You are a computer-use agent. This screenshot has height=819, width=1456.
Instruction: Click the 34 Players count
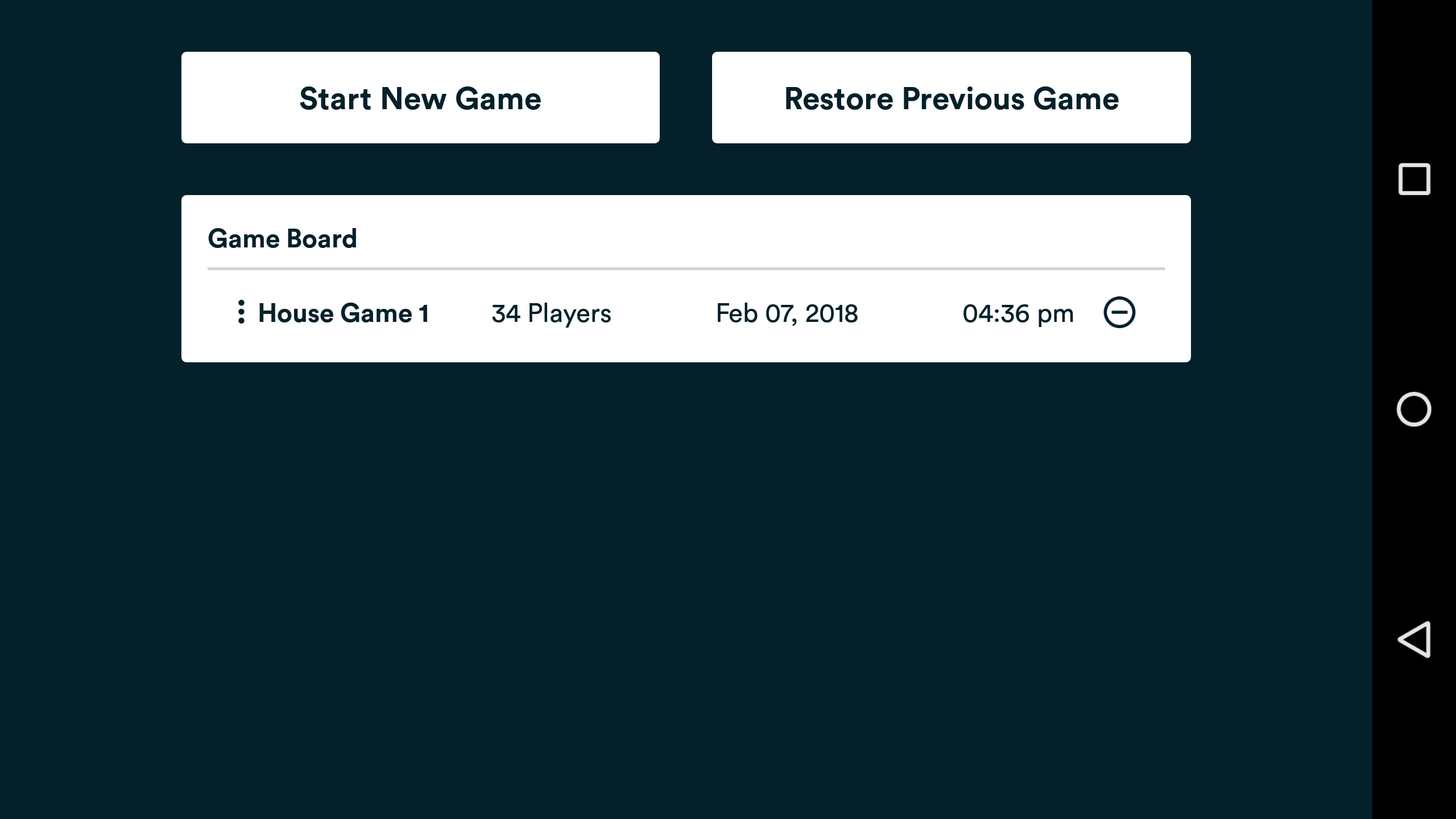[x=551, y=313]
